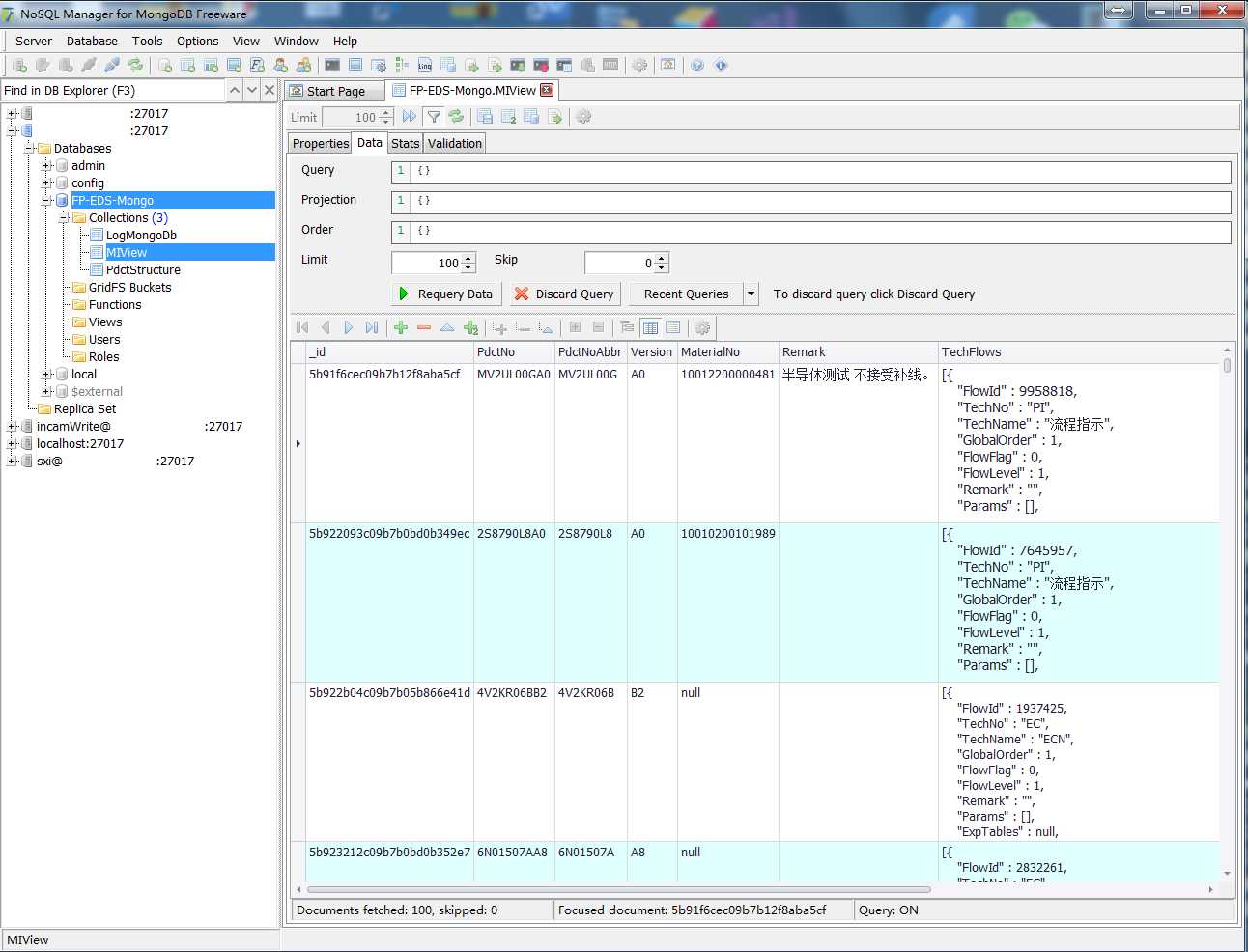1248x952 pixels.
Task: Click inside the Query input field
Action: [x=810, y=172]
